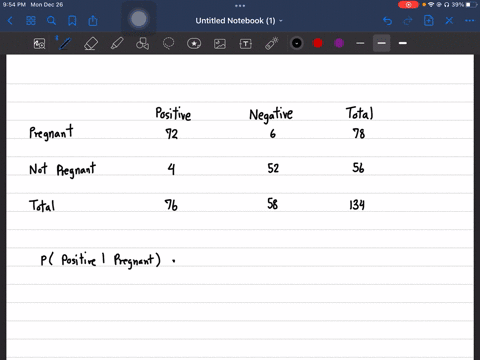The width and height of the screenshot is (480, 360).
Task: Select the Image insert tool
Action: 220,44
